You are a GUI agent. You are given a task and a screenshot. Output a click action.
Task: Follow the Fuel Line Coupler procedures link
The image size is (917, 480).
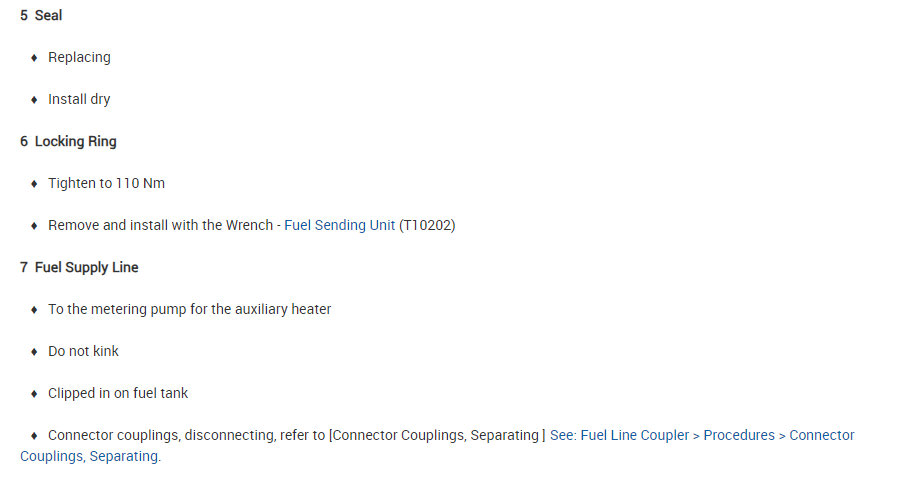(701, 436)
